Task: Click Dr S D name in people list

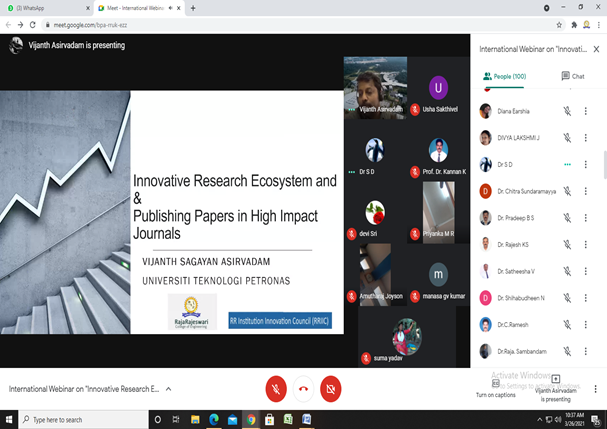Action: [505, 165]
